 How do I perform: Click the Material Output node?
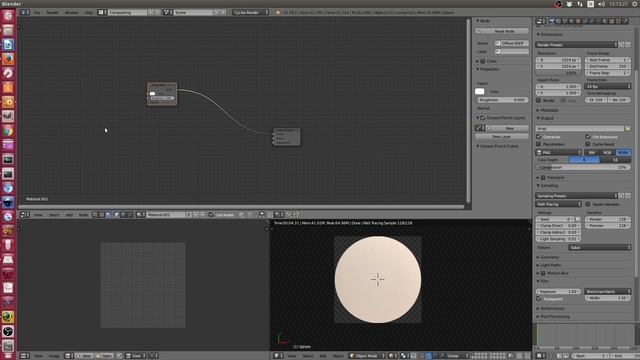[287, 137]
